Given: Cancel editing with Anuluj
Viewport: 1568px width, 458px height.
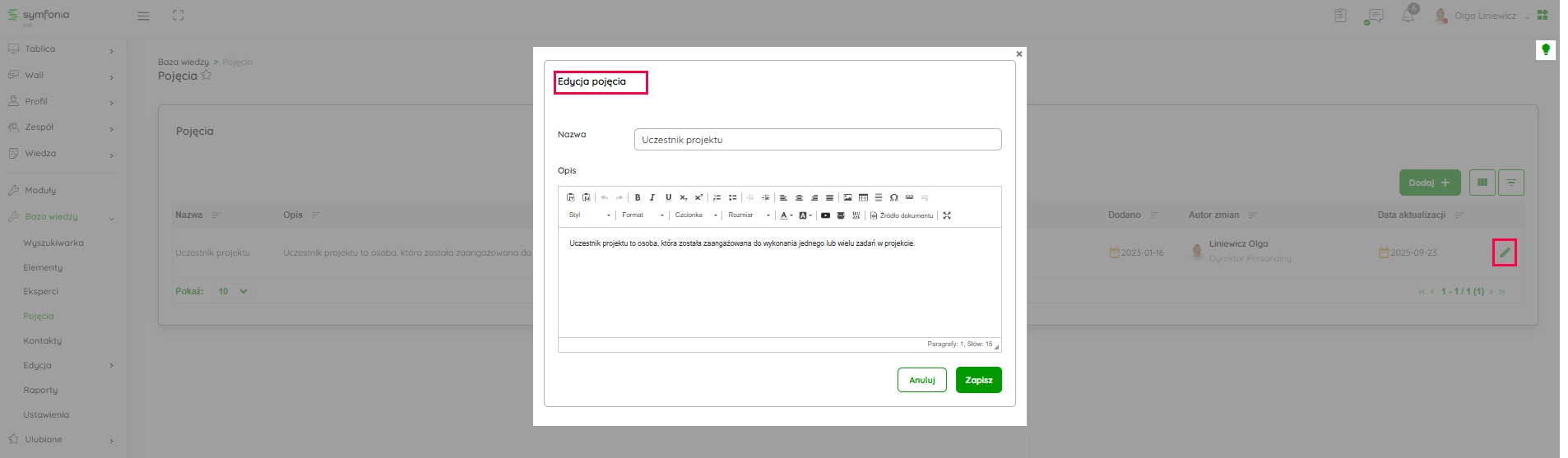Looking at the screenshot, I should [921, 380].
